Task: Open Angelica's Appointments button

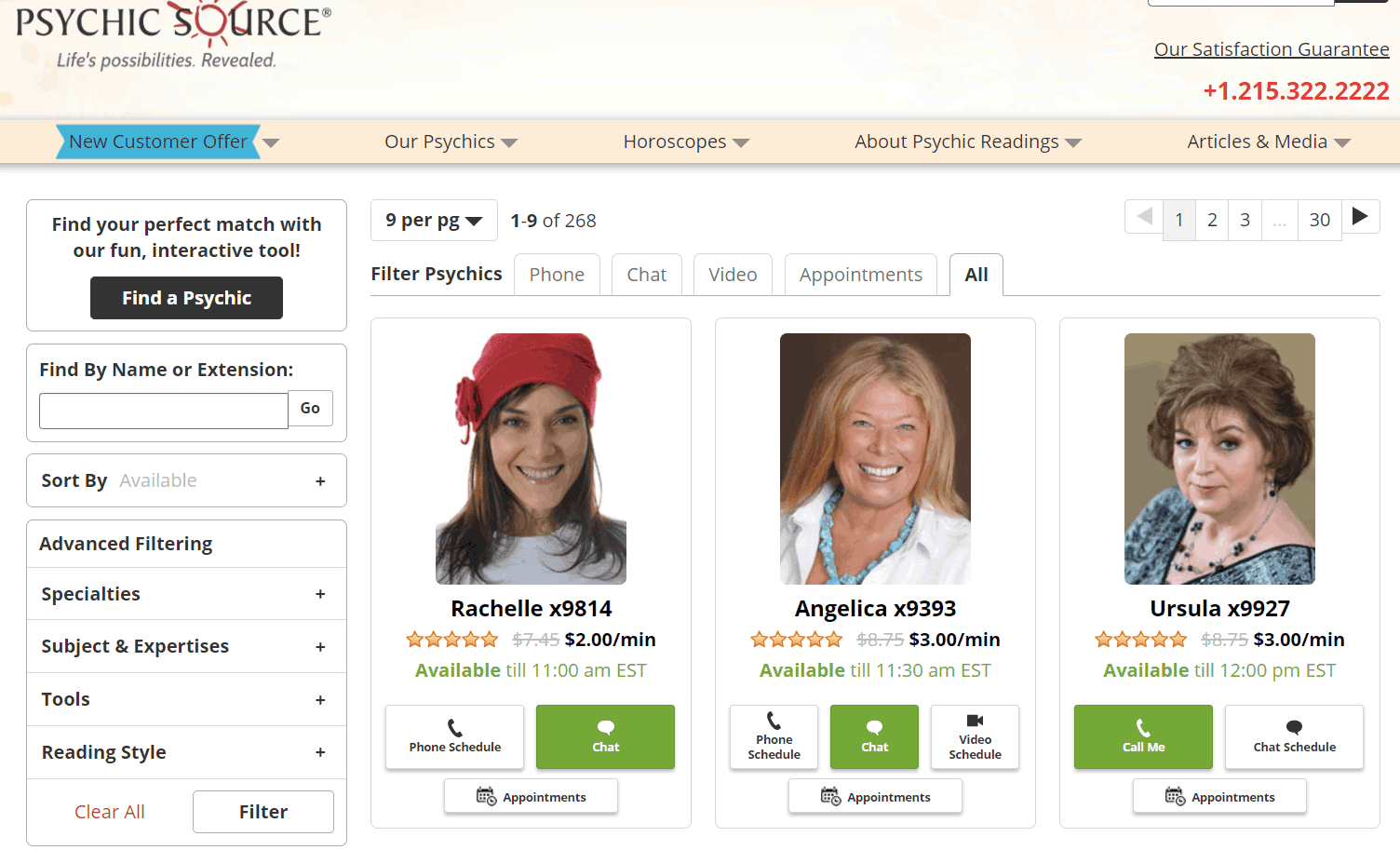Action: (x=875, y=796)
